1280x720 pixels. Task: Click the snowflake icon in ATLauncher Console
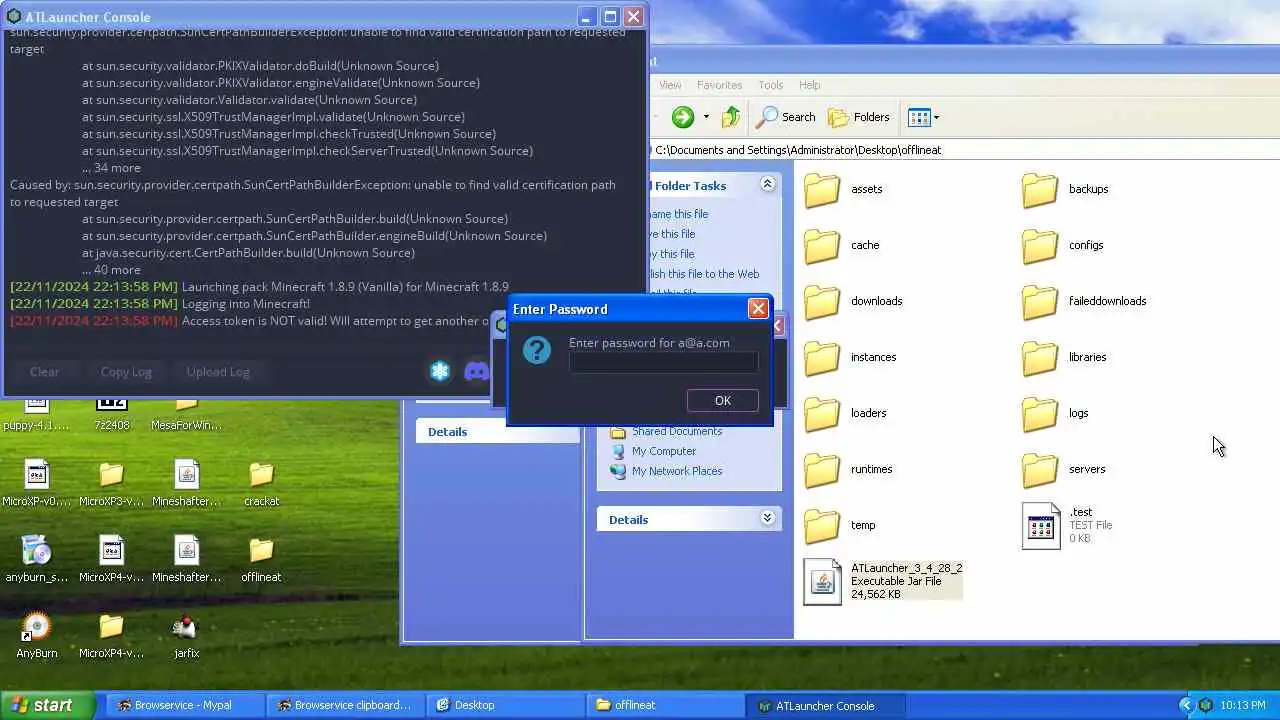(x=440, y=371)
